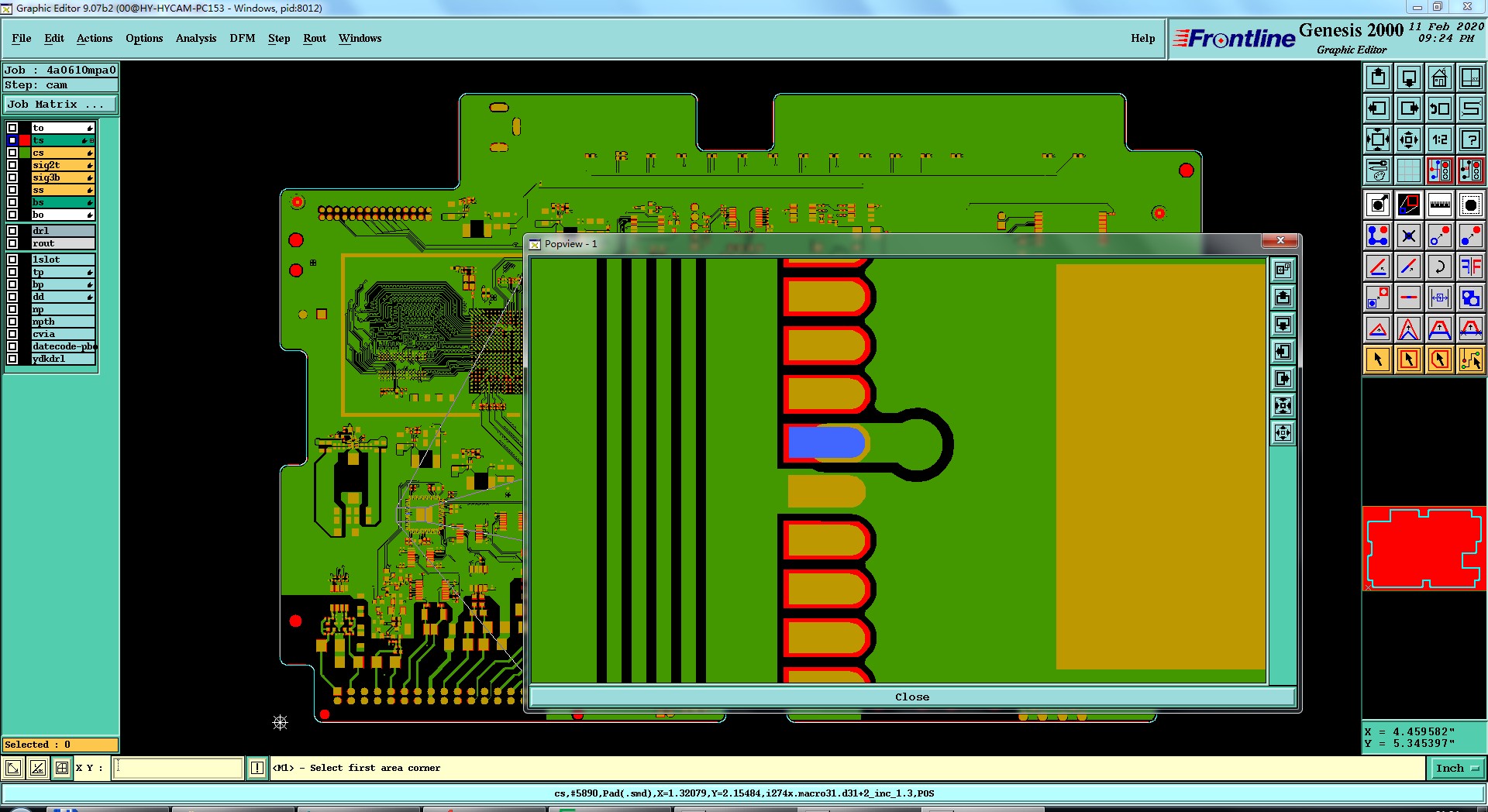The image size is (1488, 812).
Task: Click the pan down view icon
Action: click(1409, 77)
